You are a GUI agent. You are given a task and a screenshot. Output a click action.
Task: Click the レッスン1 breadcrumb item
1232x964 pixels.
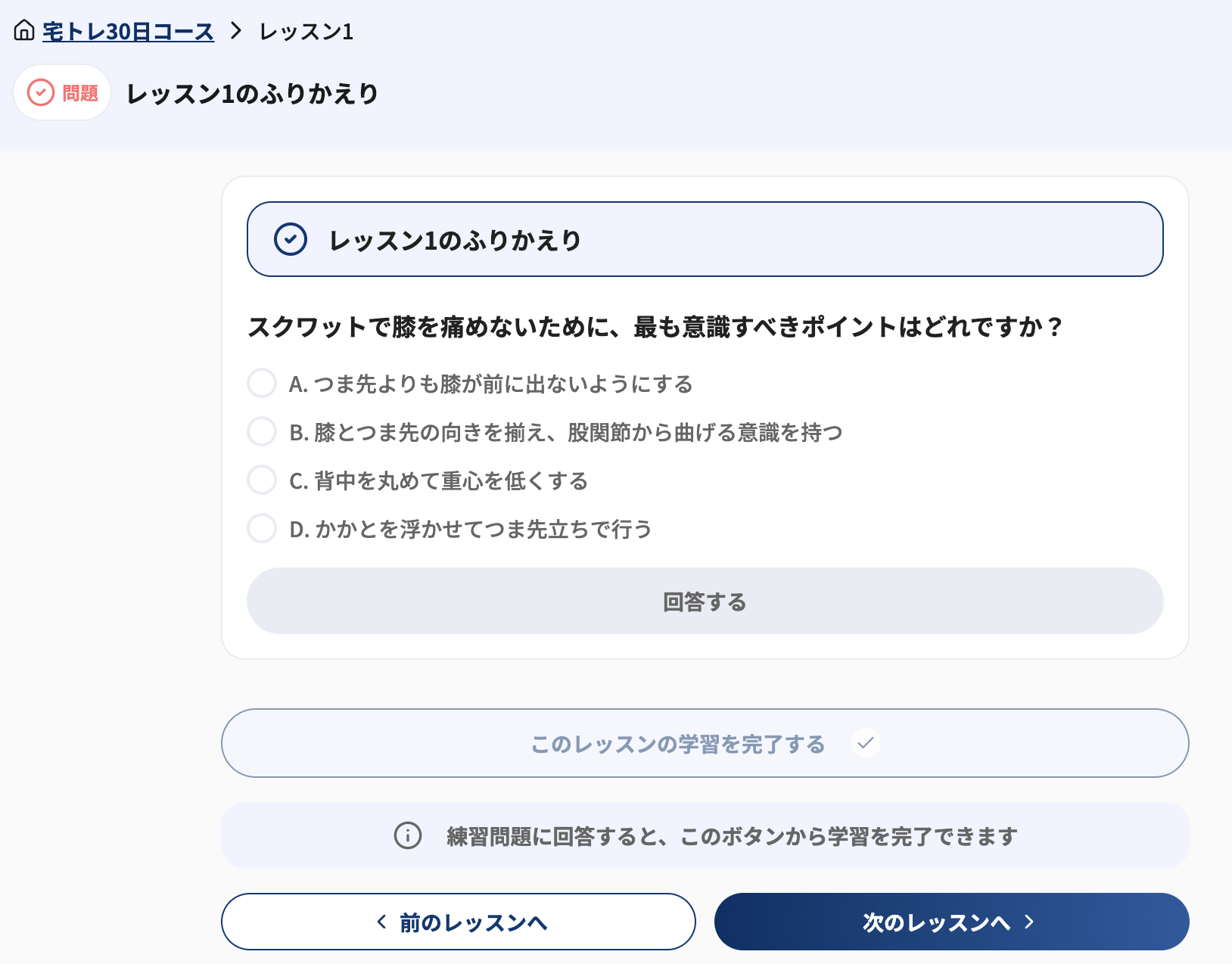[x=306, y=32]
